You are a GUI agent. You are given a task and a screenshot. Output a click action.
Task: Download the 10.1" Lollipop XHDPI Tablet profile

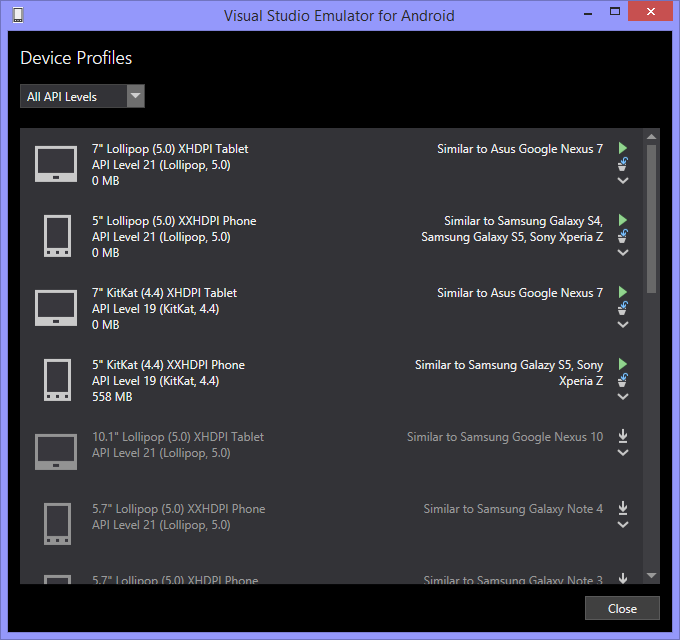(623, 435)
